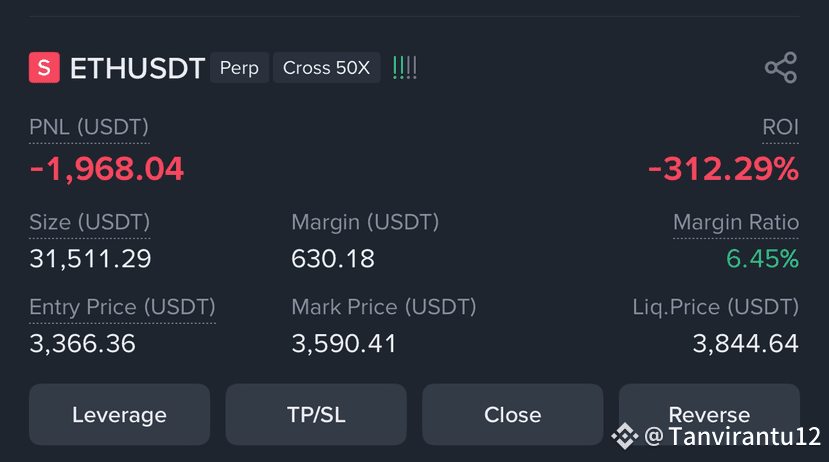Tap the Entry Price (USDT) label
Image resolution: width=829 pixels, height=462 pixels.
point(123,307)
